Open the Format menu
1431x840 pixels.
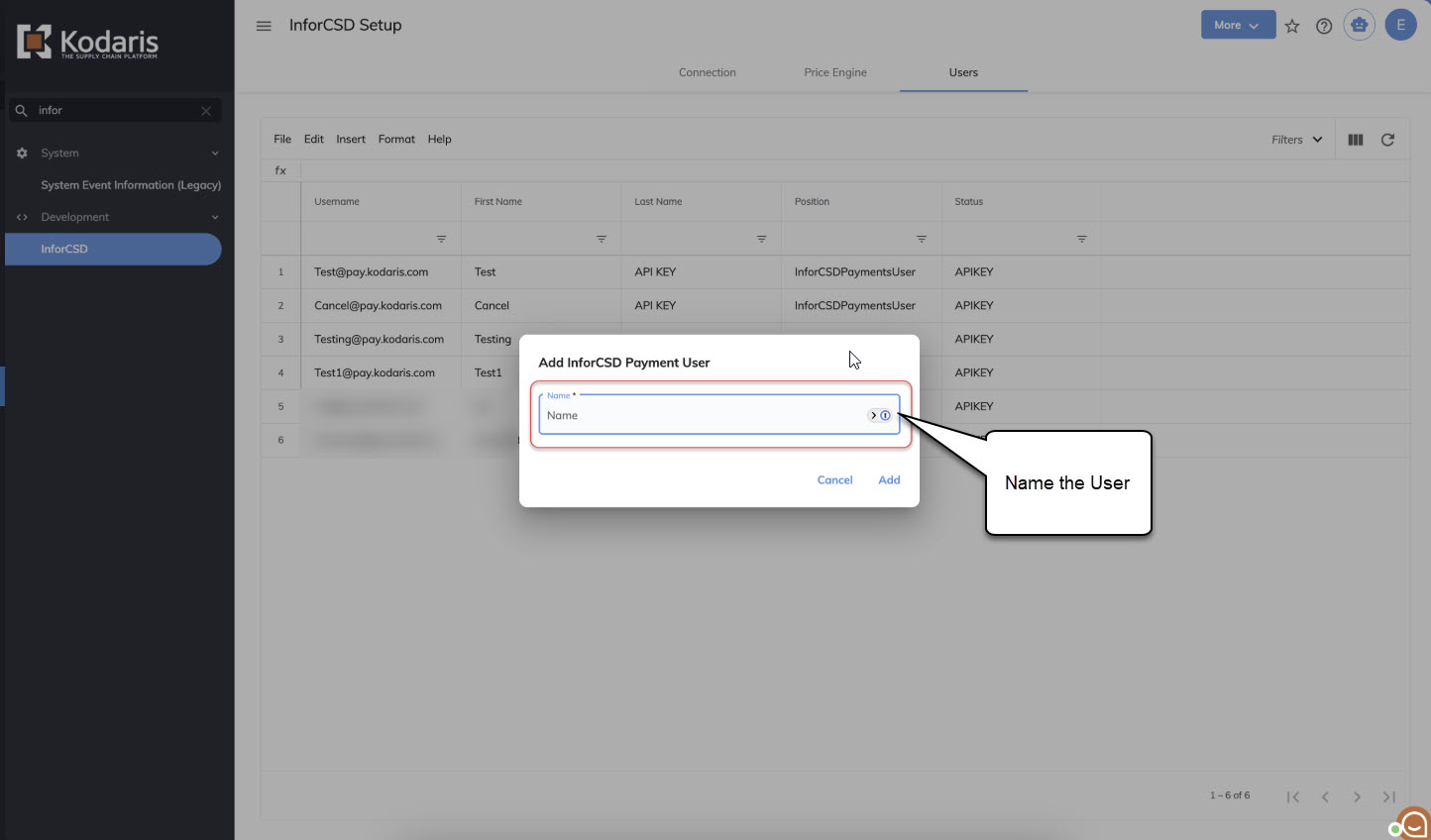(x=396, y=140)
